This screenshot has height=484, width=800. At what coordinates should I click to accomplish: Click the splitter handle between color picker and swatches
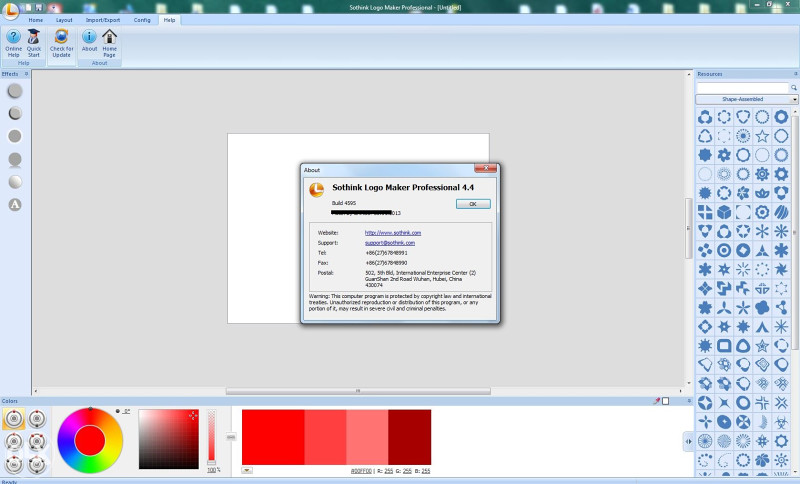231,437
